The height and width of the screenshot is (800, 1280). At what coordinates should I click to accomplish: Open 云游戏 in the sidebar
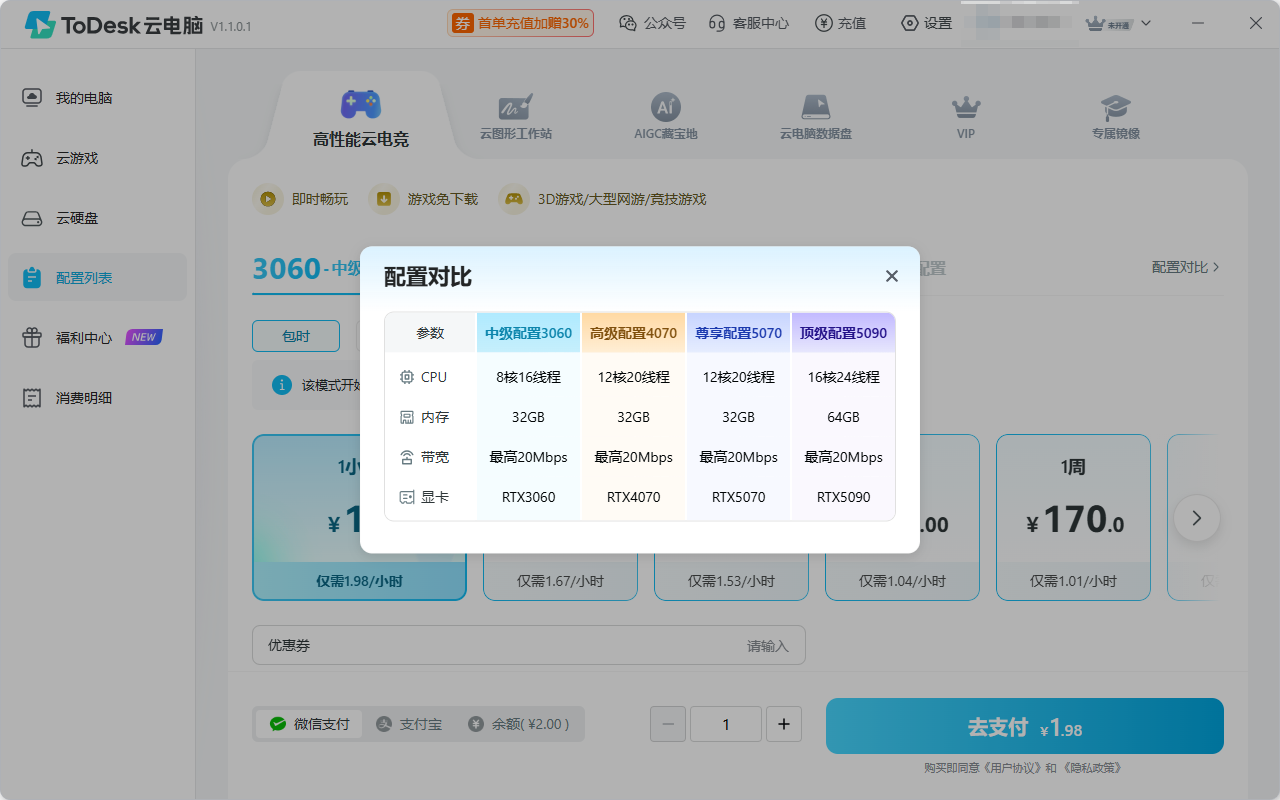tap(97, 158)
